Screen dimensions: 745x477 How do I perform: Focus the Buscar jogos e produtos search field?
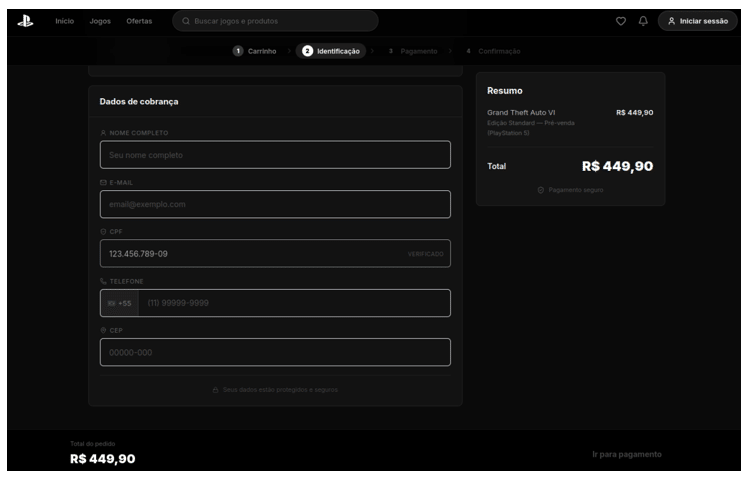click(275, 21)
